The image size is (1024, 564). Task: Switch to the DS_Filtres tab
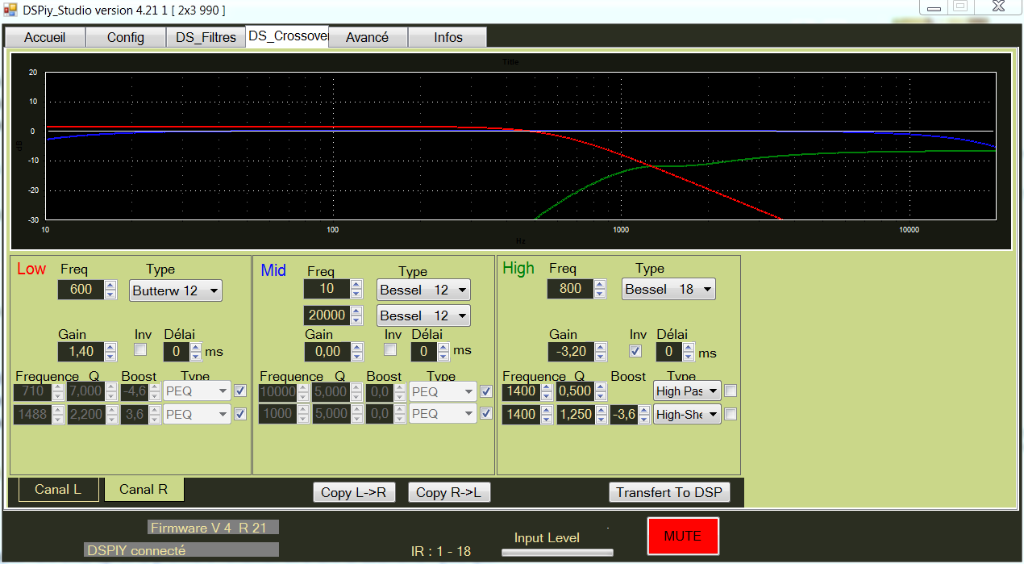(205, 37)
